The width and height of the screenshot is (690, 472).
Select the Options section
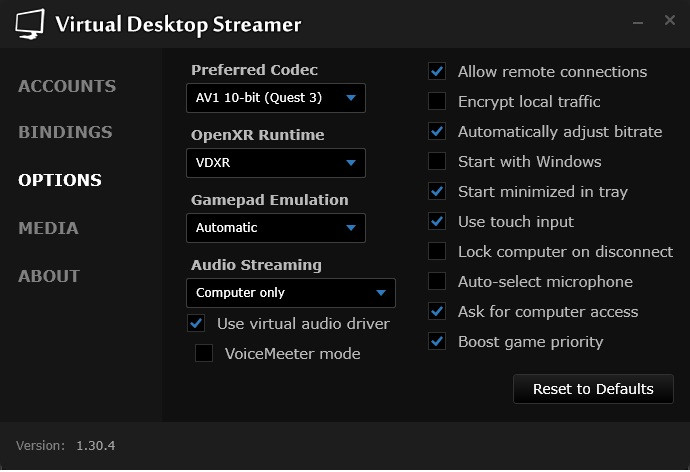click(x=60, y=180)
